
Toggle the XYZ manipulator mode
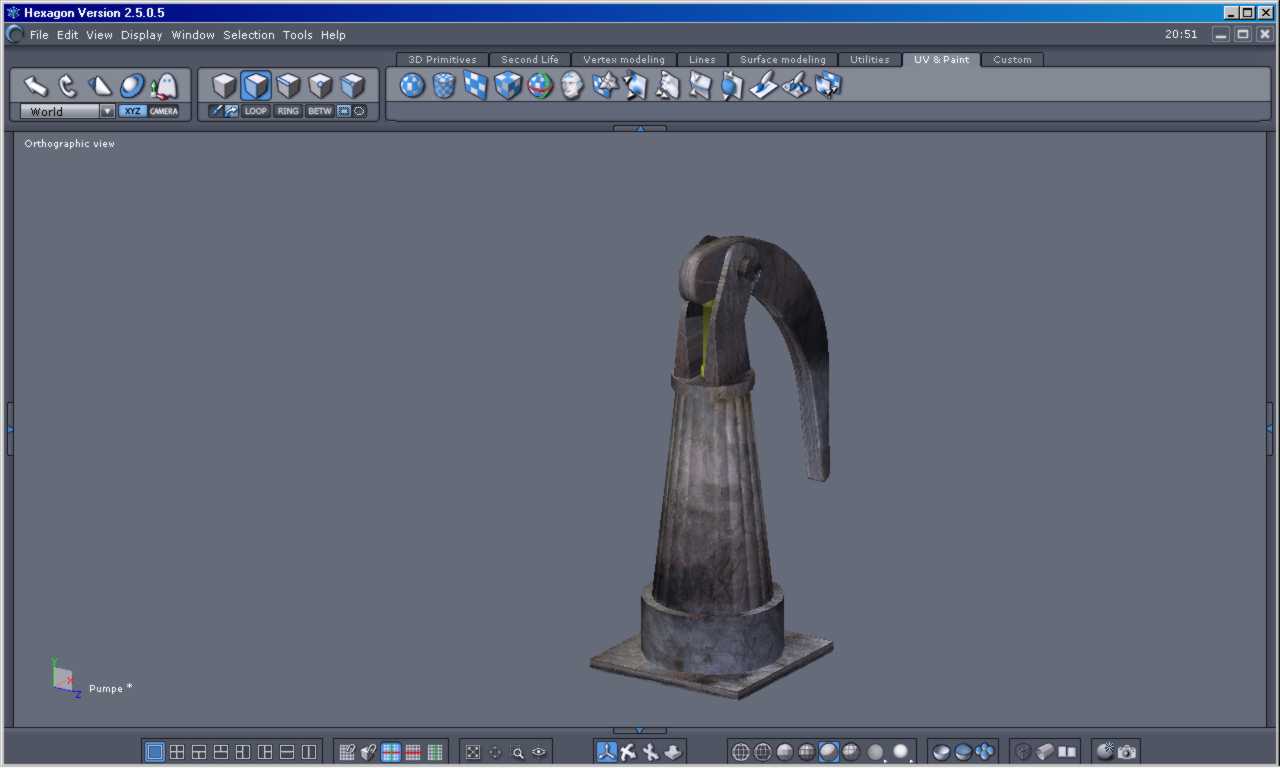(132, 111)
